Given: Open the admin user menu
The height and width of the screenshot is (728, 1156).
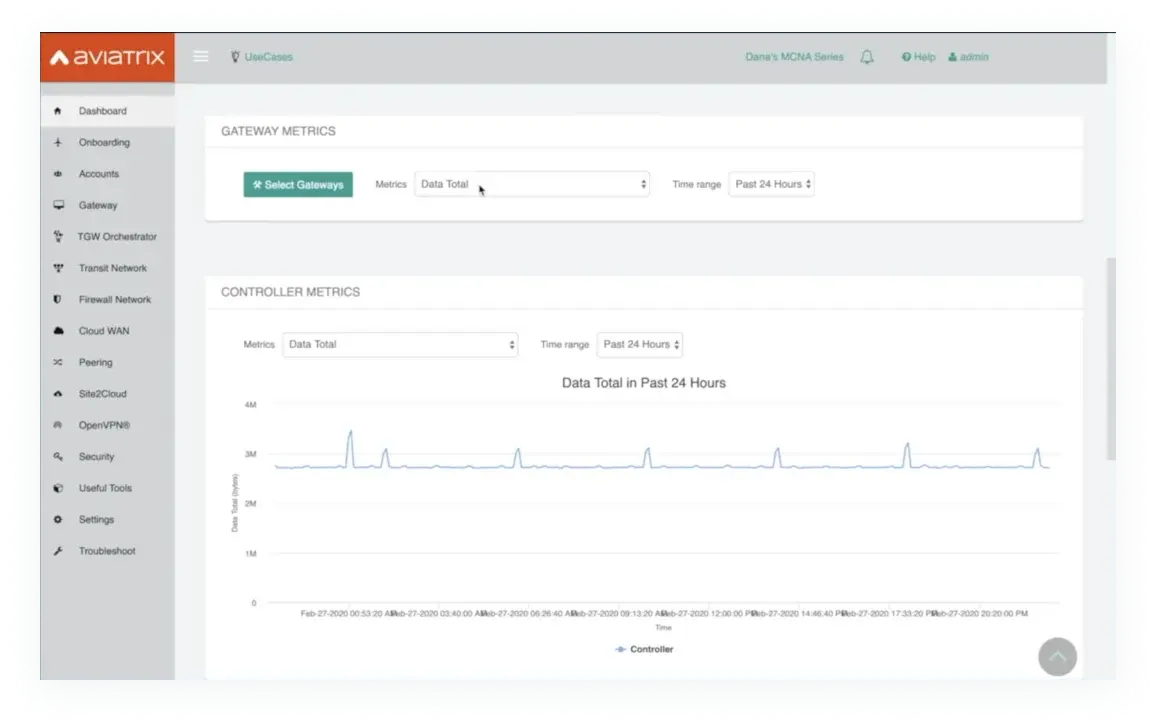Looking at the screenshot, I should [968, 57].
